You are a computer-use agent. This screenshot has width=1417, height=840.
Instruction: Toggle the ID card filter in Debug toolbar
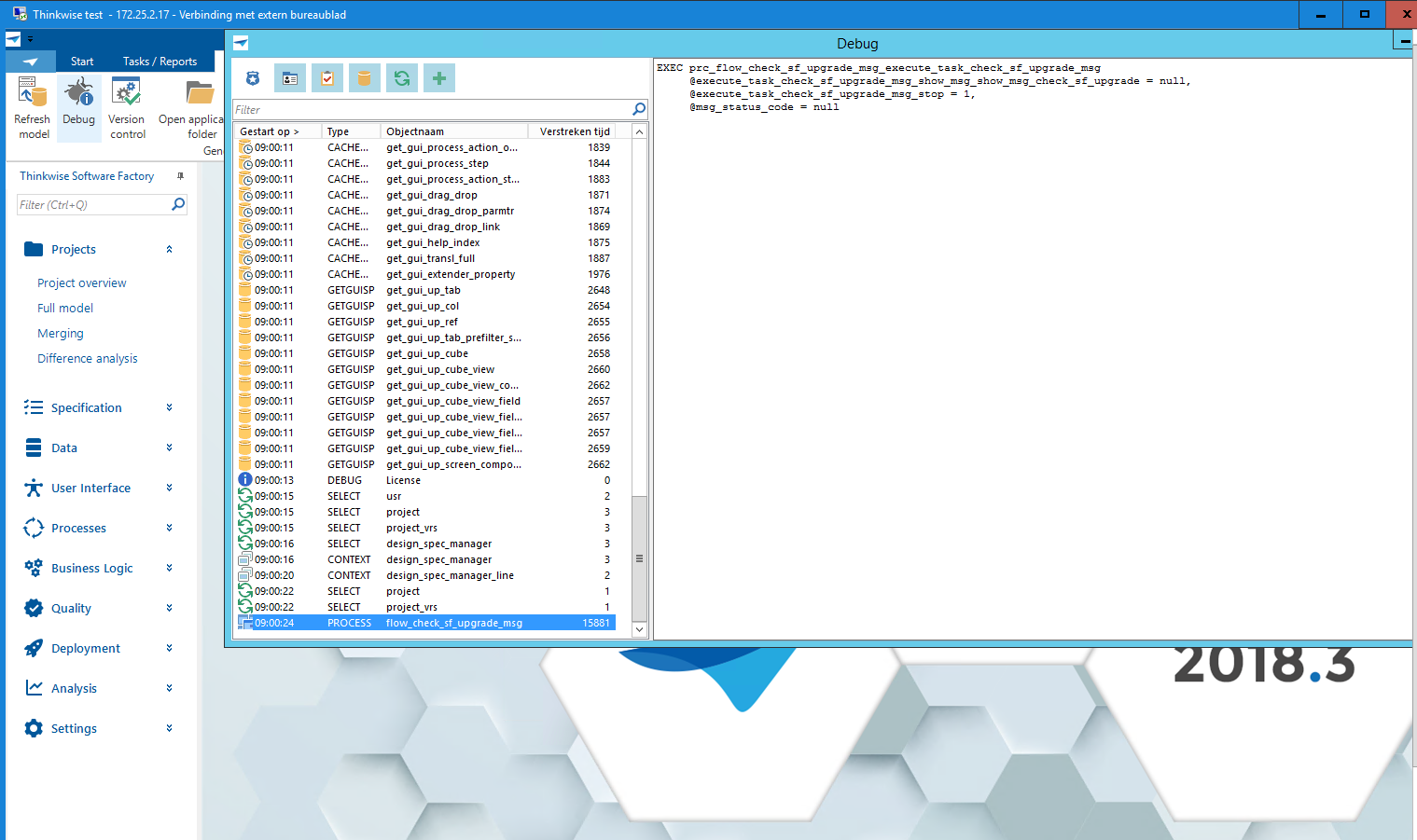click(290, 78)
